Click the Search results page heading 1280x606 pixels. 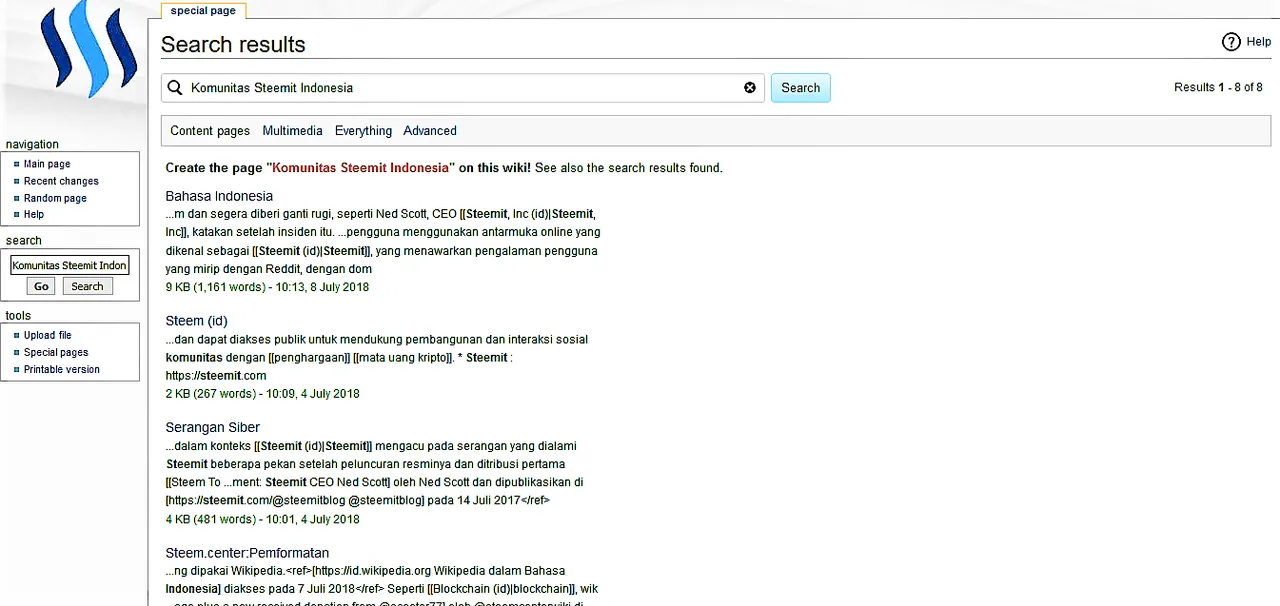[233, 44]
